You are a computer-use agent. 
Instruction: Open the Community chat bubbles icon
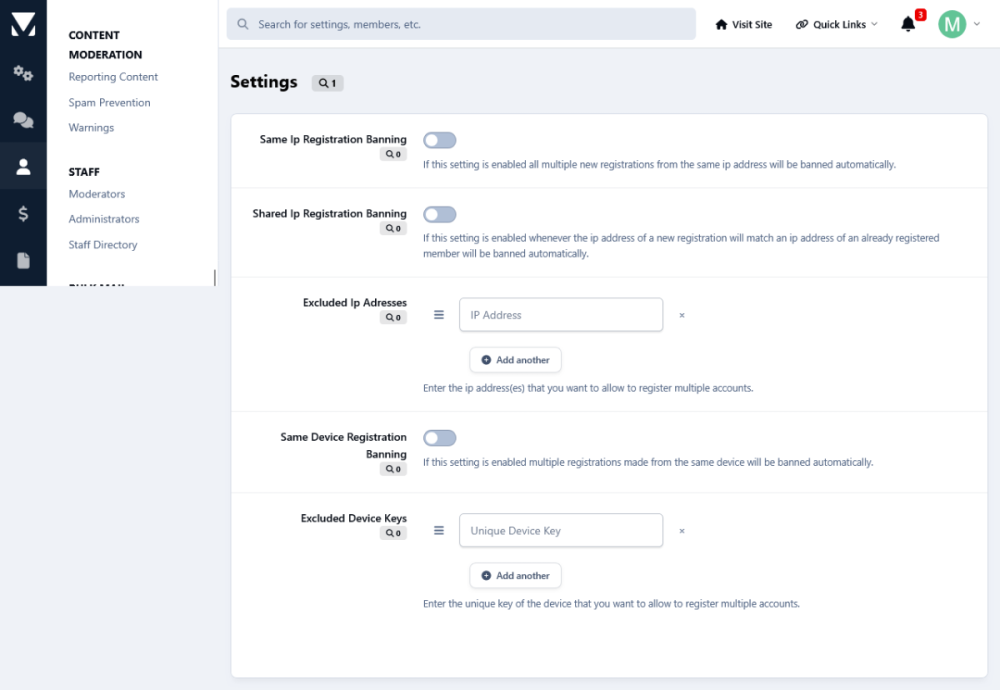point(23,120)
